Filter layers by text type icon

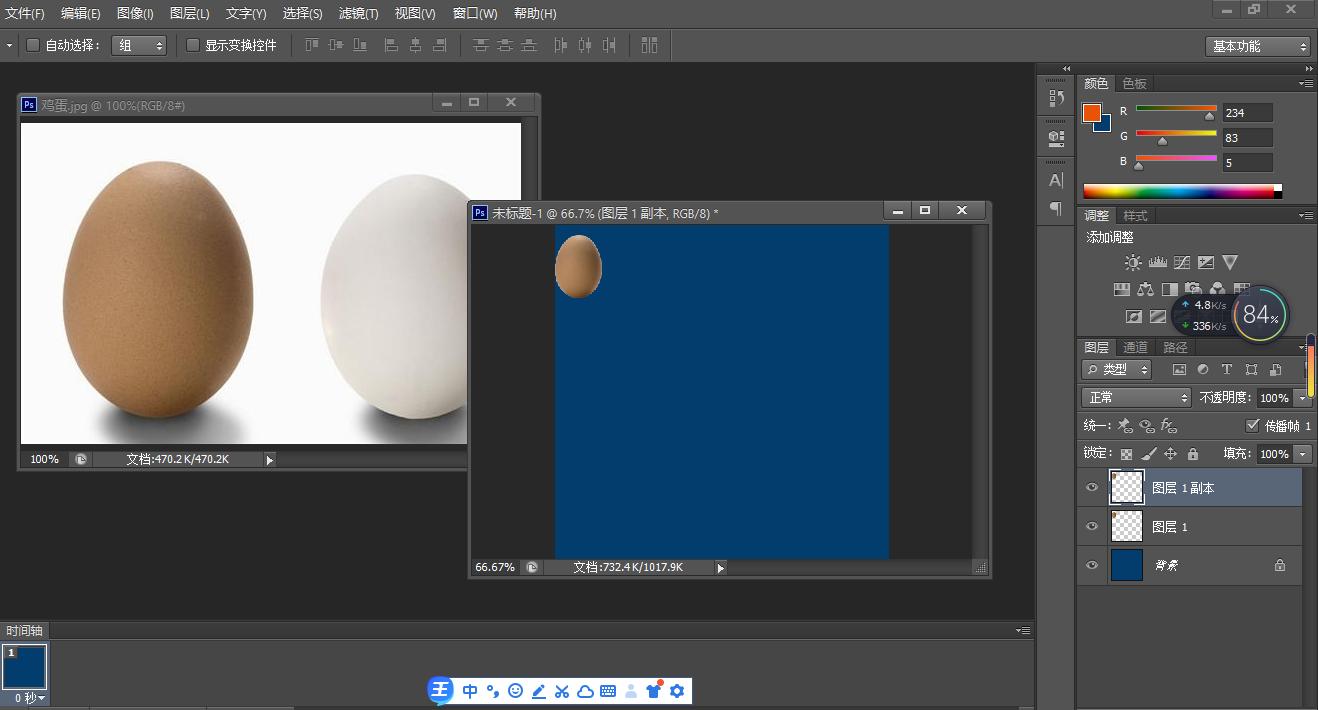[1227, 369]
